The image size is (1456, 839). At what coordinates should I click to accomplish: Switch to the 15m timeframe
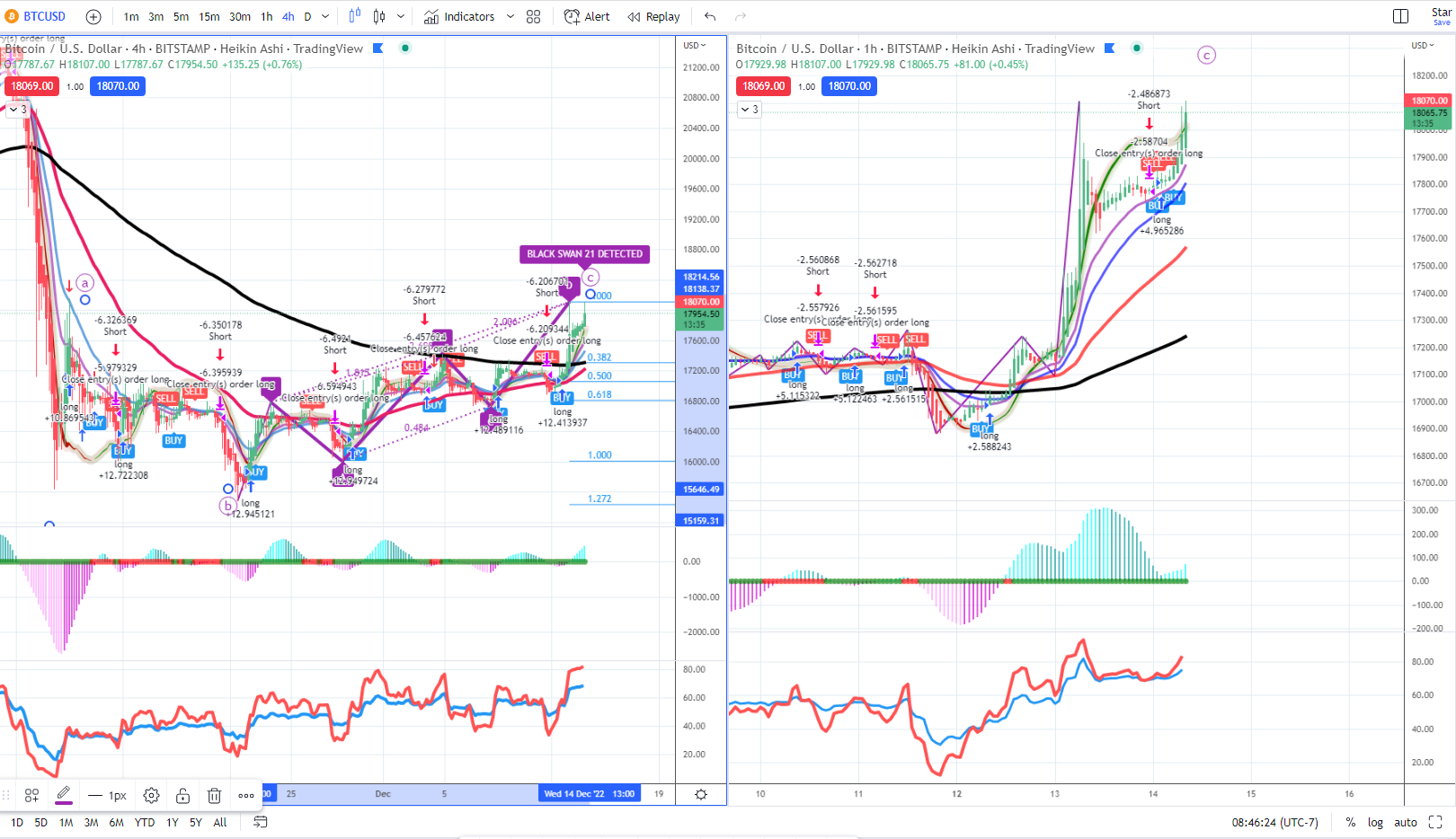point(209,16)
